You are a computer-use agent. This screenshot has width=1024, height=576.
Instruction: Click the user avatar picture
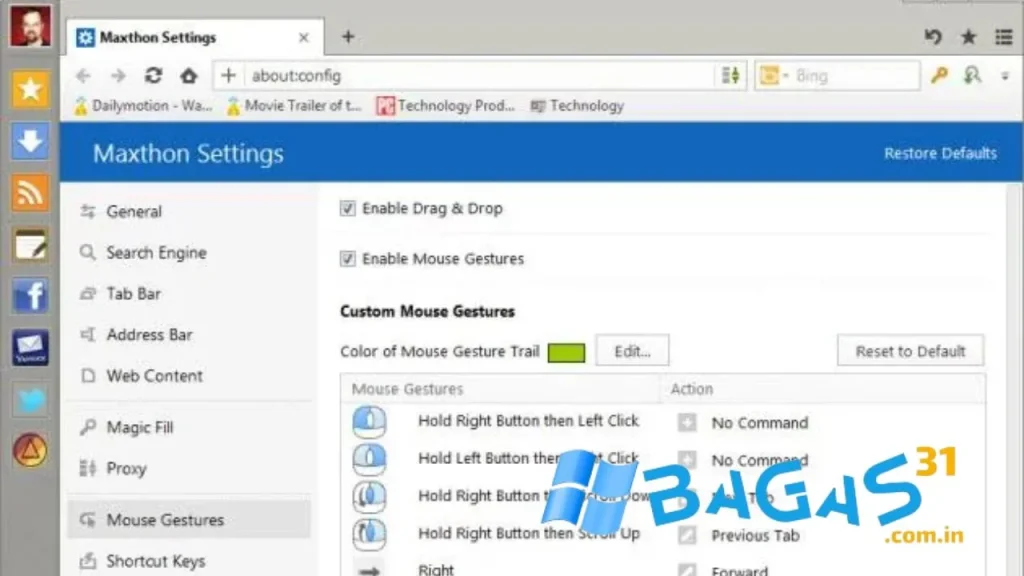tap(30, 26)
